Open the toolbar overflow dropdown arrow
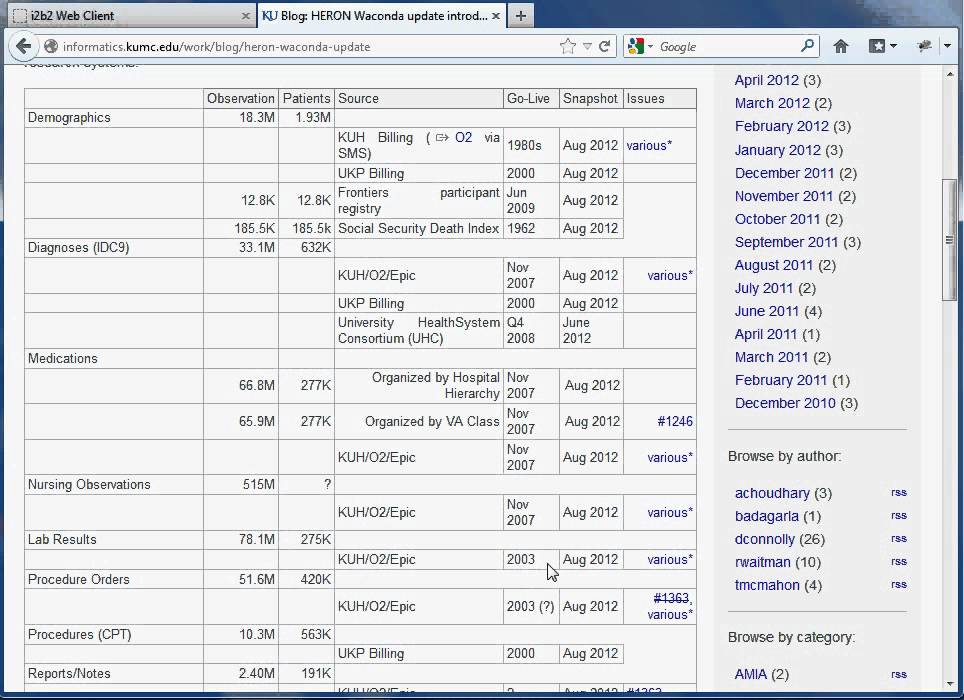 click(x=947, y=46)
